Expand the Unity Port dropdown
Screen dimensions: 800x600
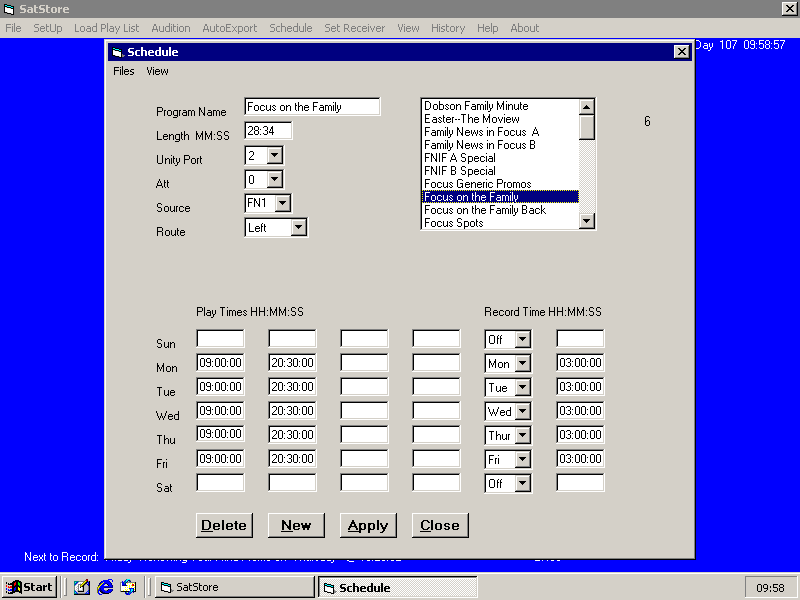coord(274,155)
